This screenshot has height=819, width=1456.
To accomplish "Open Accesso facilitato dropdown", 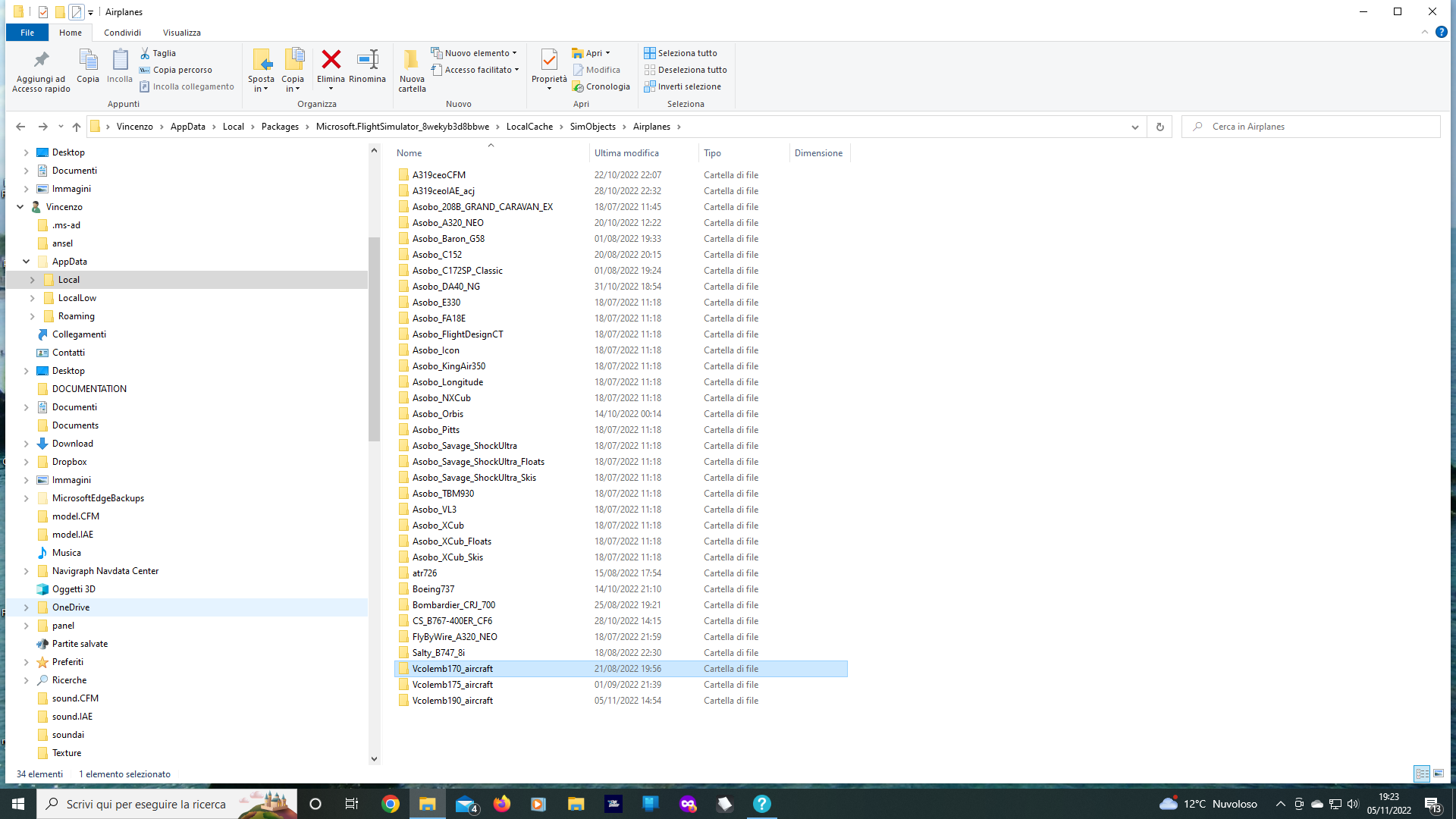I will 475,70.
